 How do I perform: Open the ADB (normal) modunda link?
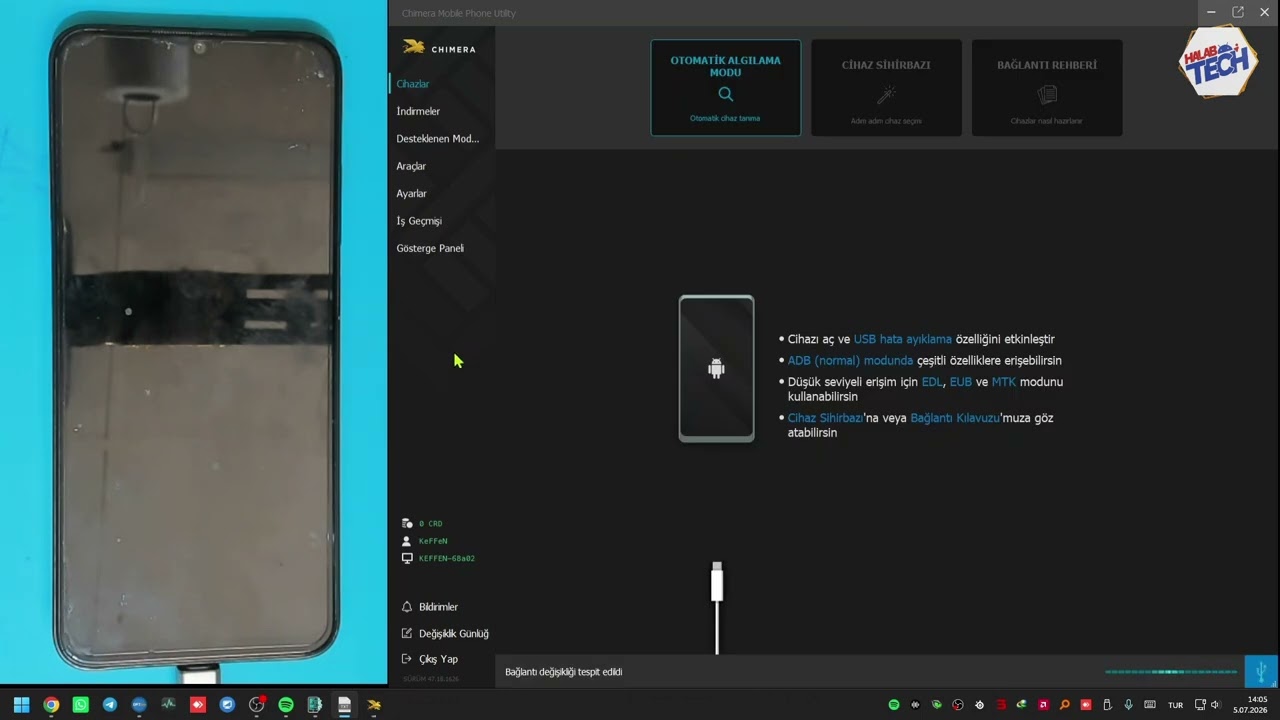coord(850,360)
